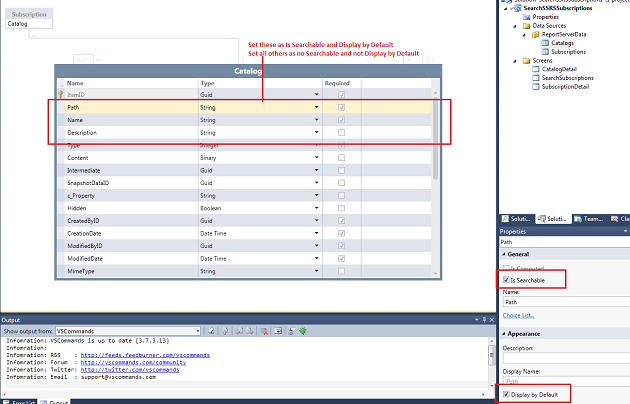Open the feedburner RSS link
The image size is (630, 404).
pyautogui.click(x=145, y=355)
